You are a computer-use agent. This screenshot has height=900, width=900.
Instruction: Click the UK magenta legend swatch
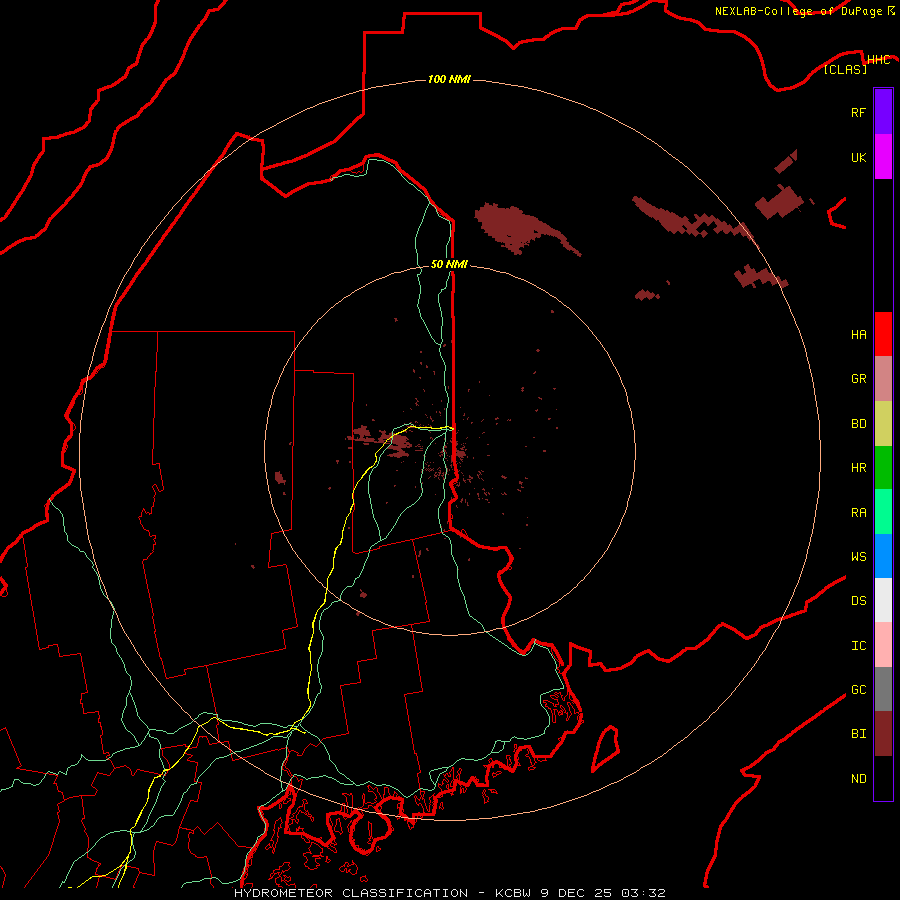tap(883, 157)
